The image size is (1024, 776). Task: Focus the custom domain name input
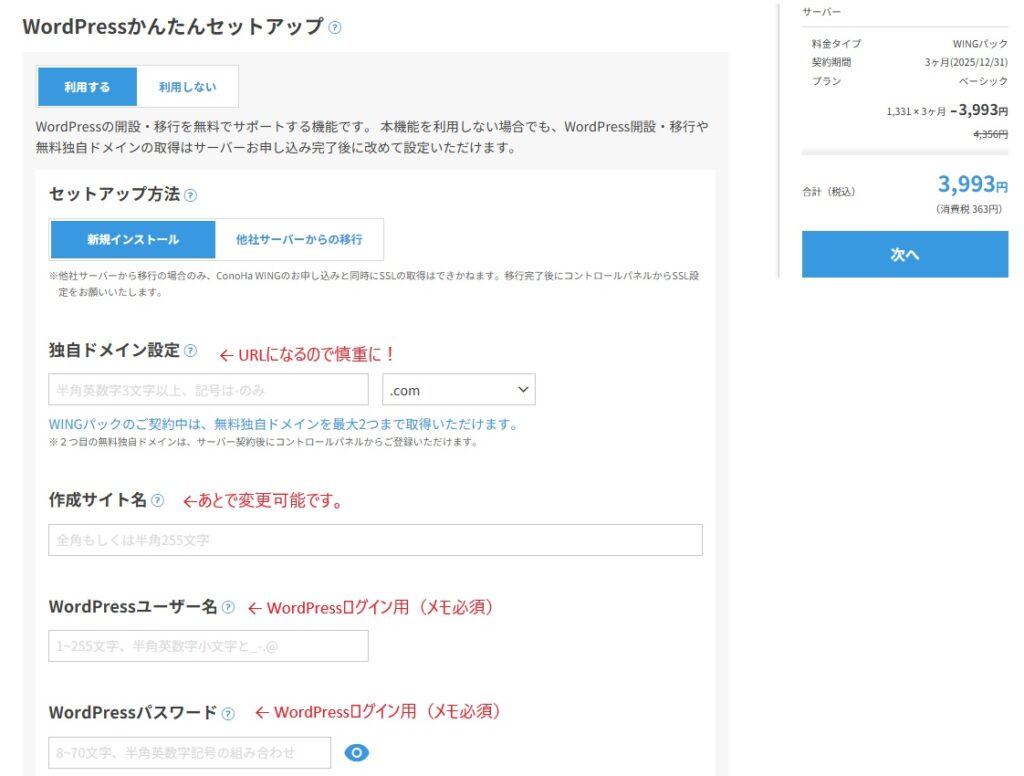208,390
